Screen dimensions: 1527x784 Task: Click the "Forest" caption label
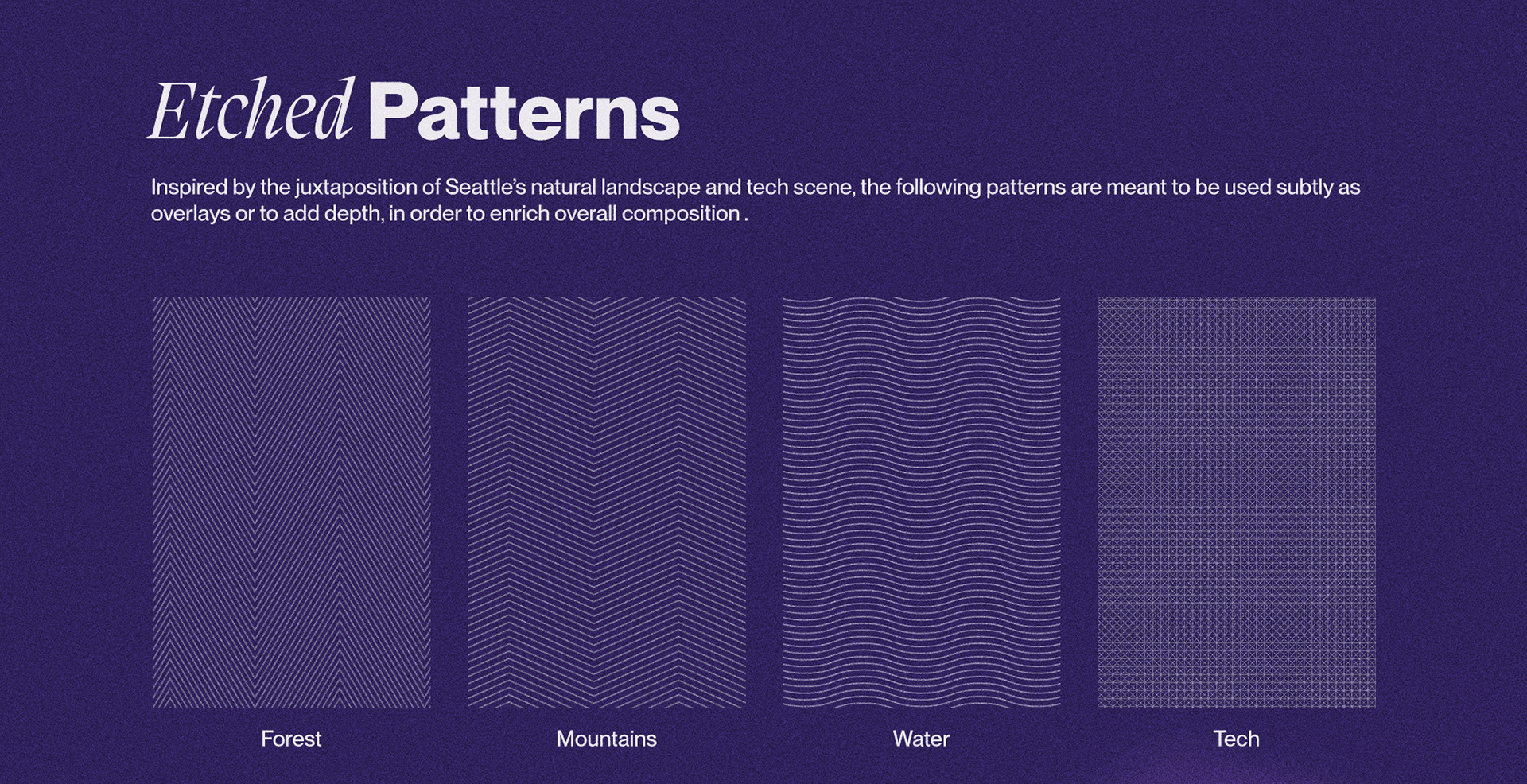click(291, 739)
